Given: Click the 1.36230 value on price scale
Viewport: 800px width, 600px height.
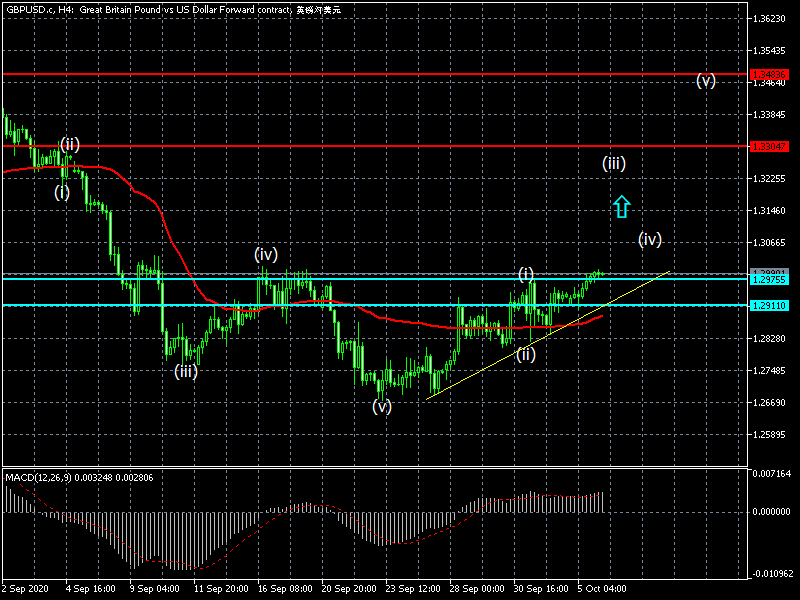Looking at the screenshot, I should (x=771, y=19).
